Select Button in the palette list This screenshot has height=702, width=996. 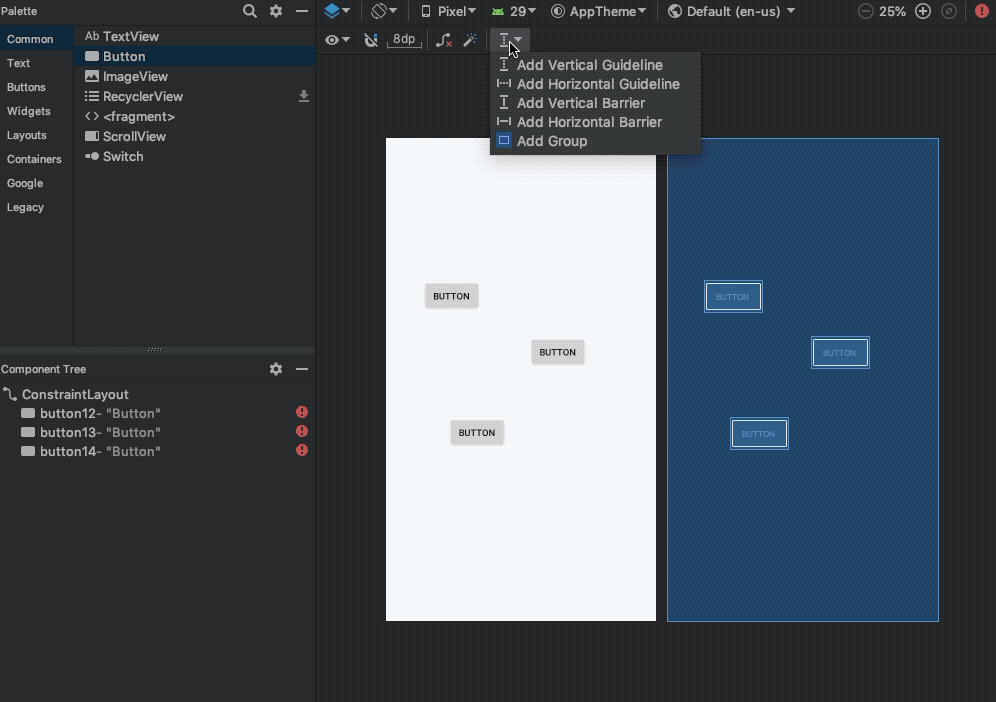click(194, 57)
